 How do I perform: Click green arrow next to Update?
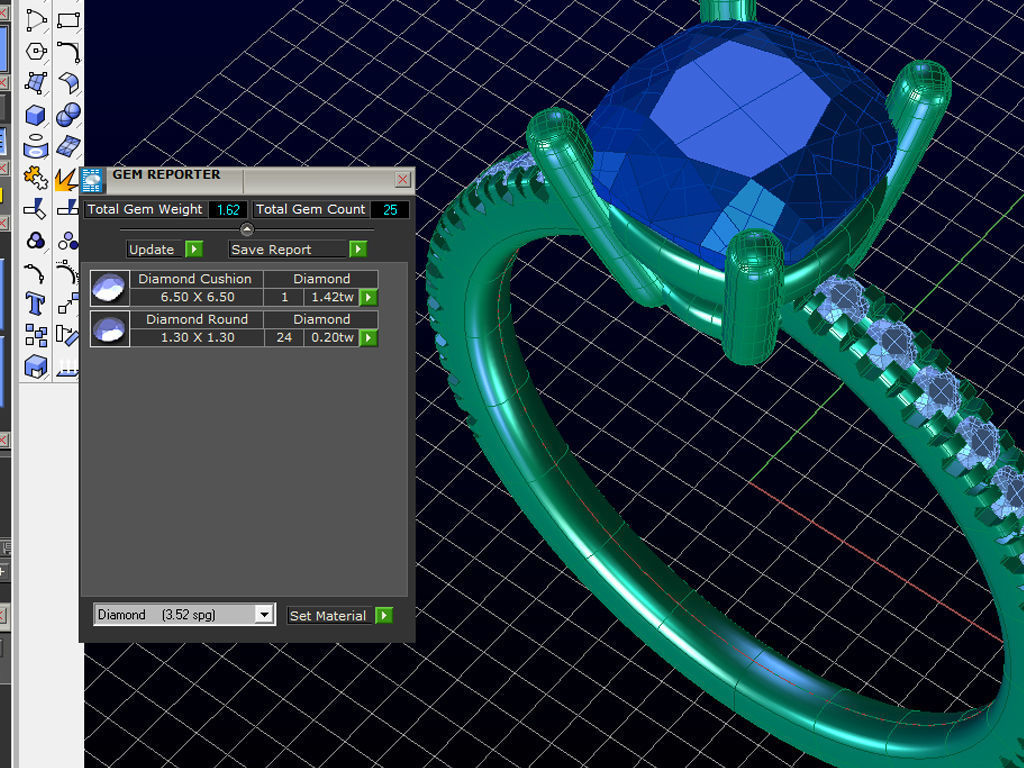tap(194, 249)
